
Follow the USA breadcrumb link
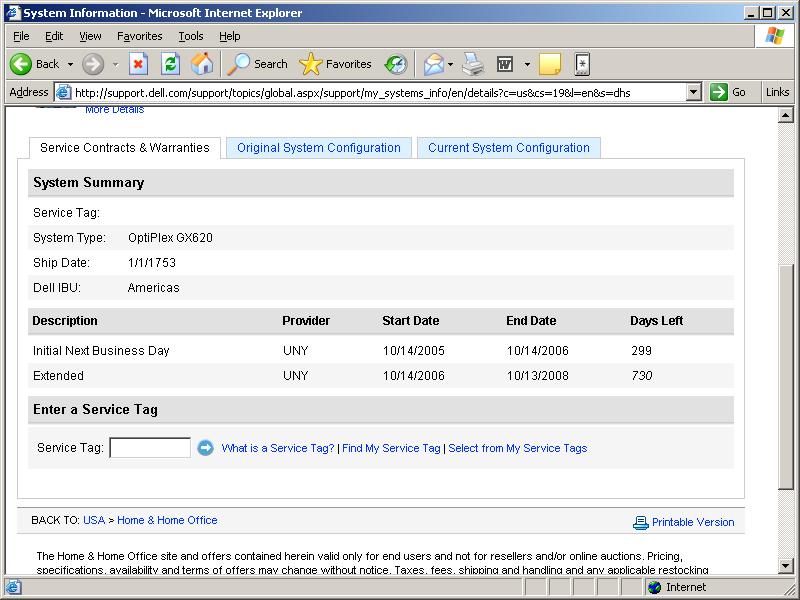pyautogui.click(x=94, y=520)
